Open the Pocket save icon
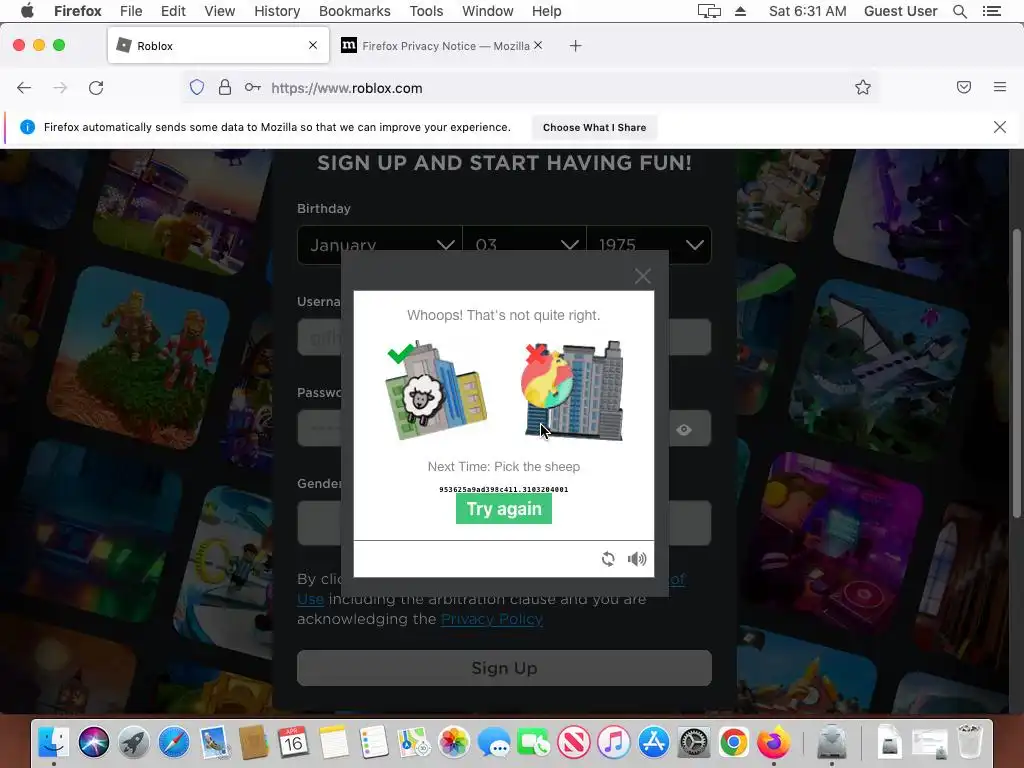This screenshot has height=768, width=1024. [964, 88]
